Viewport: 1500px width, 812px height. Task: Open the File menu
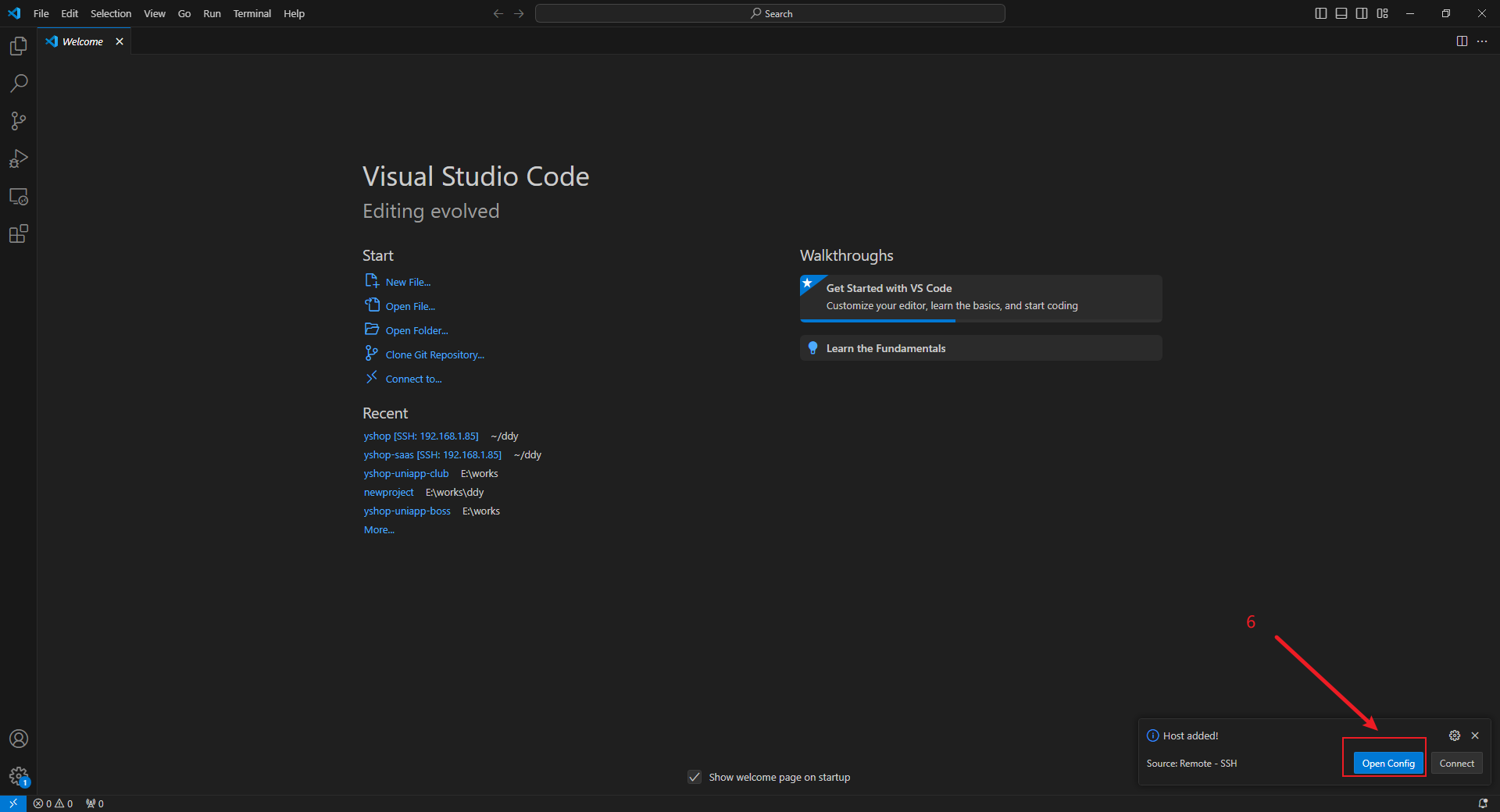(41, 13)
